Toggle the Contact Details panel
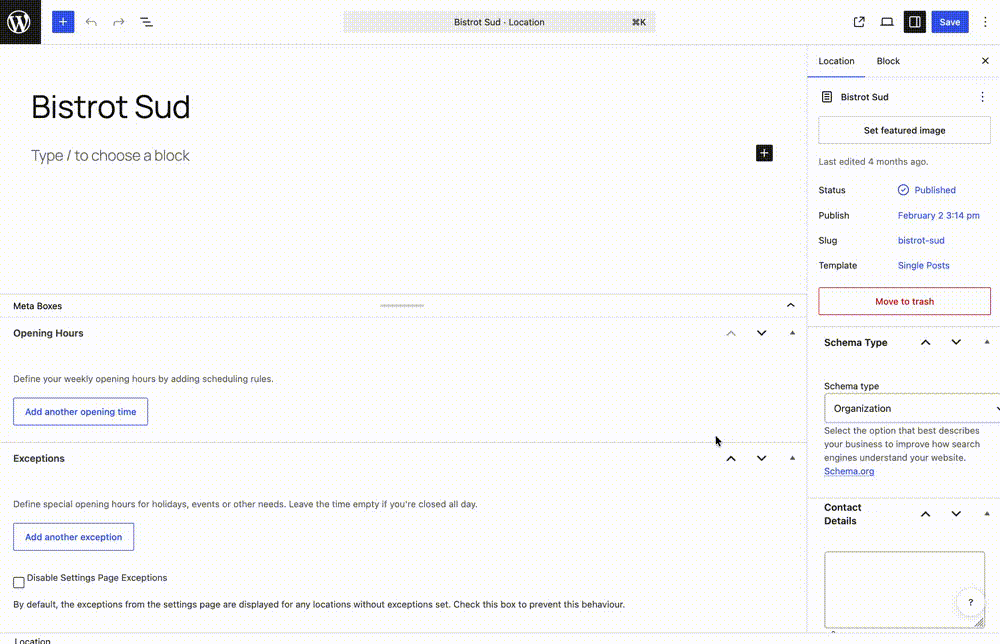Viewport: 1000px width, 644px height. click(x=987, y=513)
